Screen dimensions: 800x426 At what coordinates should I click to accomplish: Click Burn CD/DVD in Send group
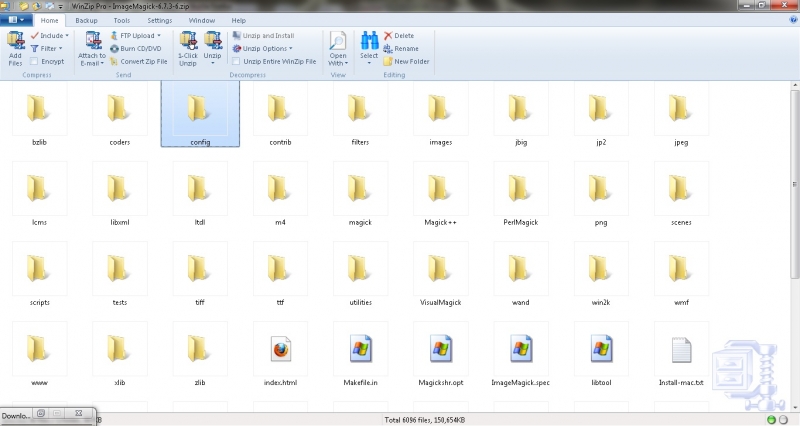140,48
